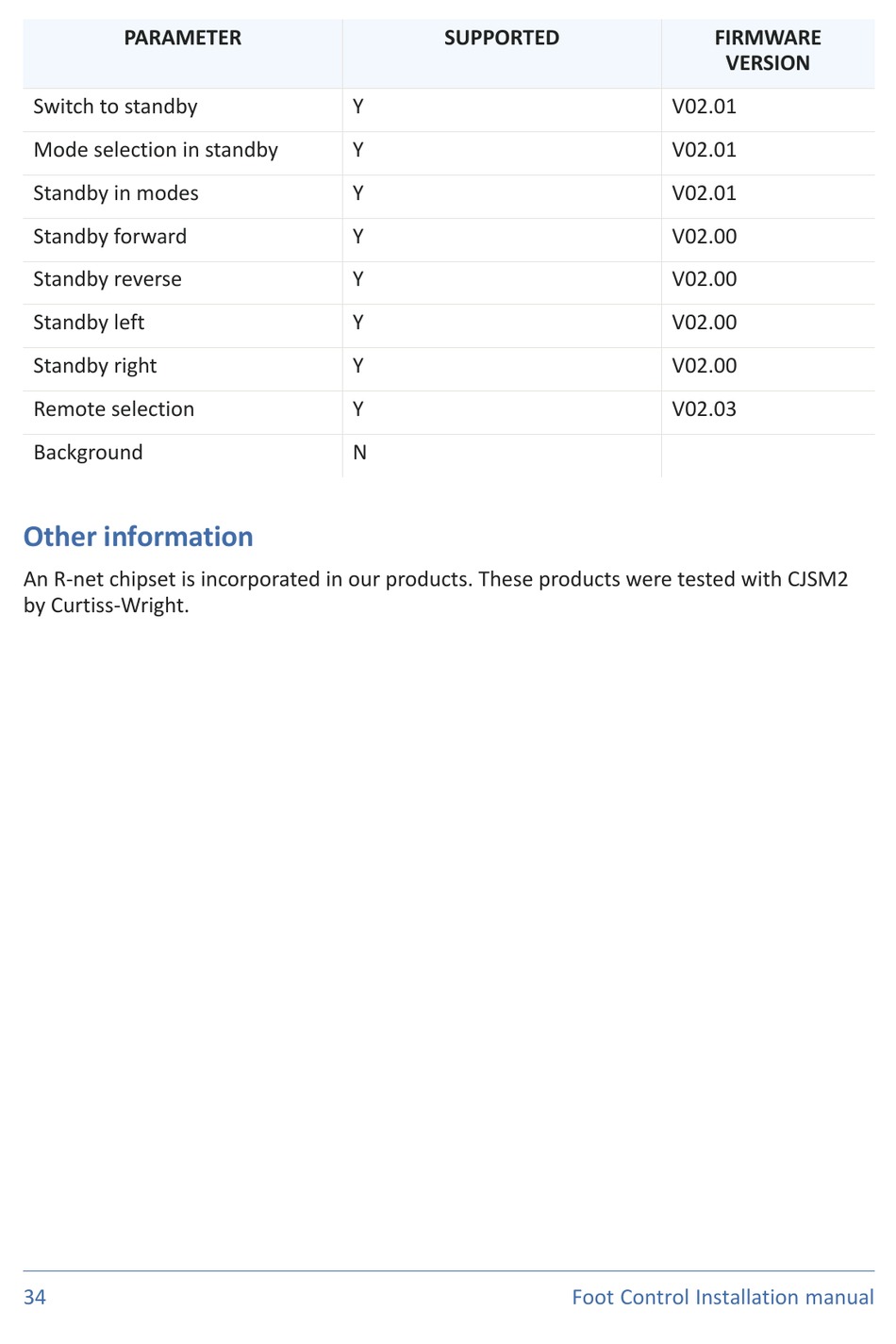Click the Standby right table entry
Screen dimensions: 896x1344
tap(95, 366)
